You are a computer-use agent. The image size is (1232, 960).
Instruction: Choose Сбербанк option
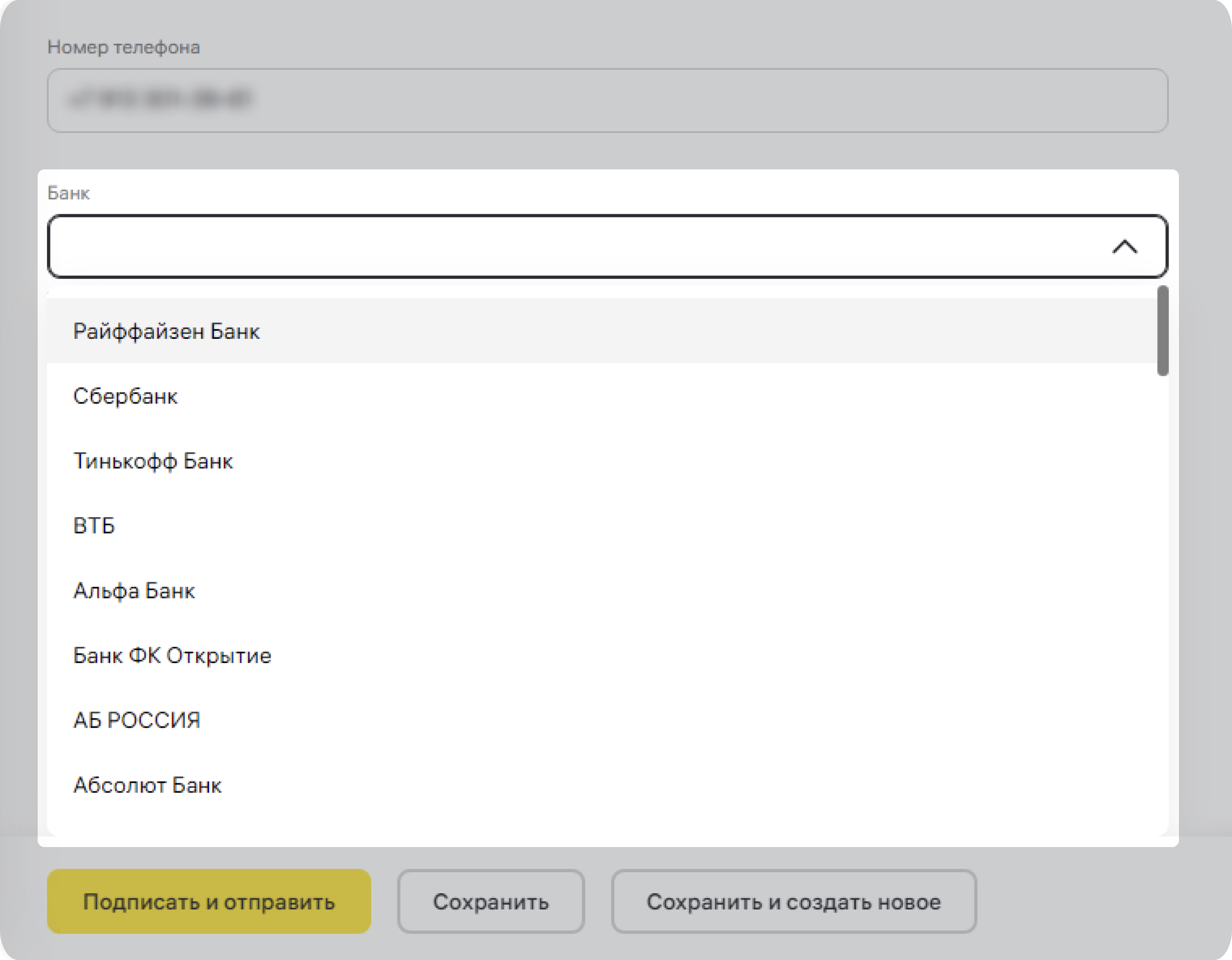point(125,396)
